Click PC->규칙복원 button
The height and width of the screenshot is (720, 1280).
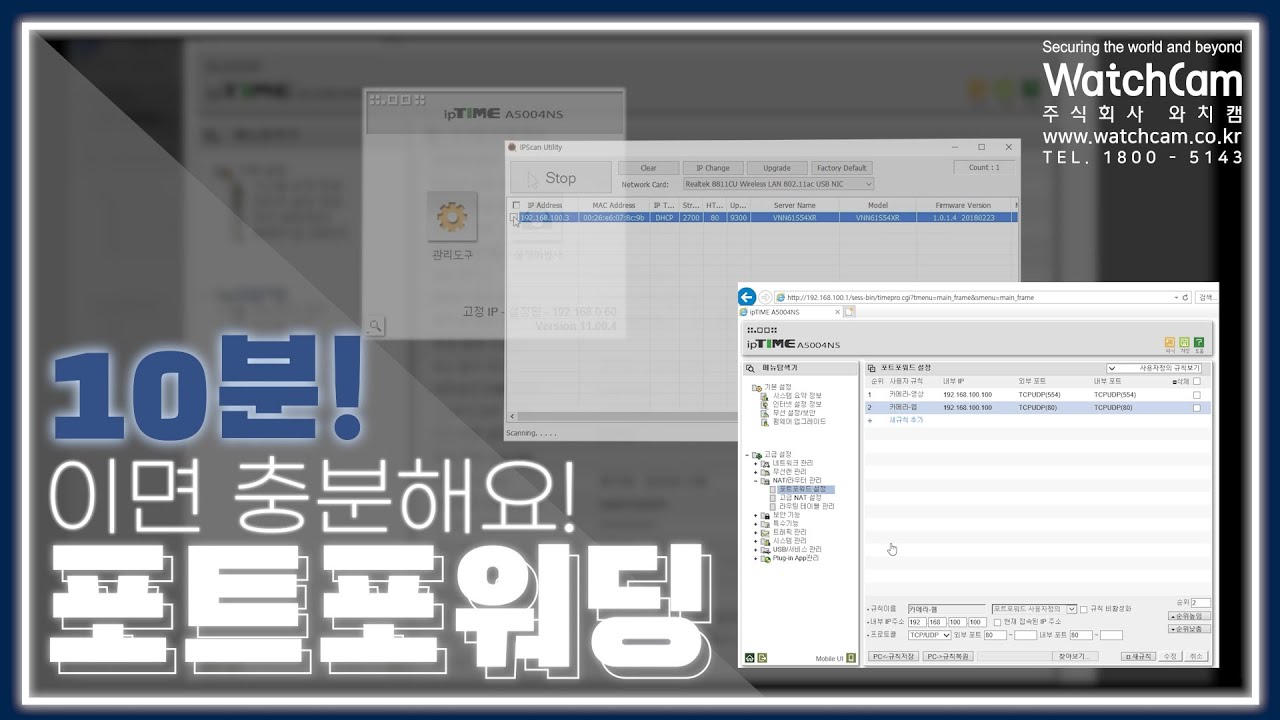[x=948, y=656]
